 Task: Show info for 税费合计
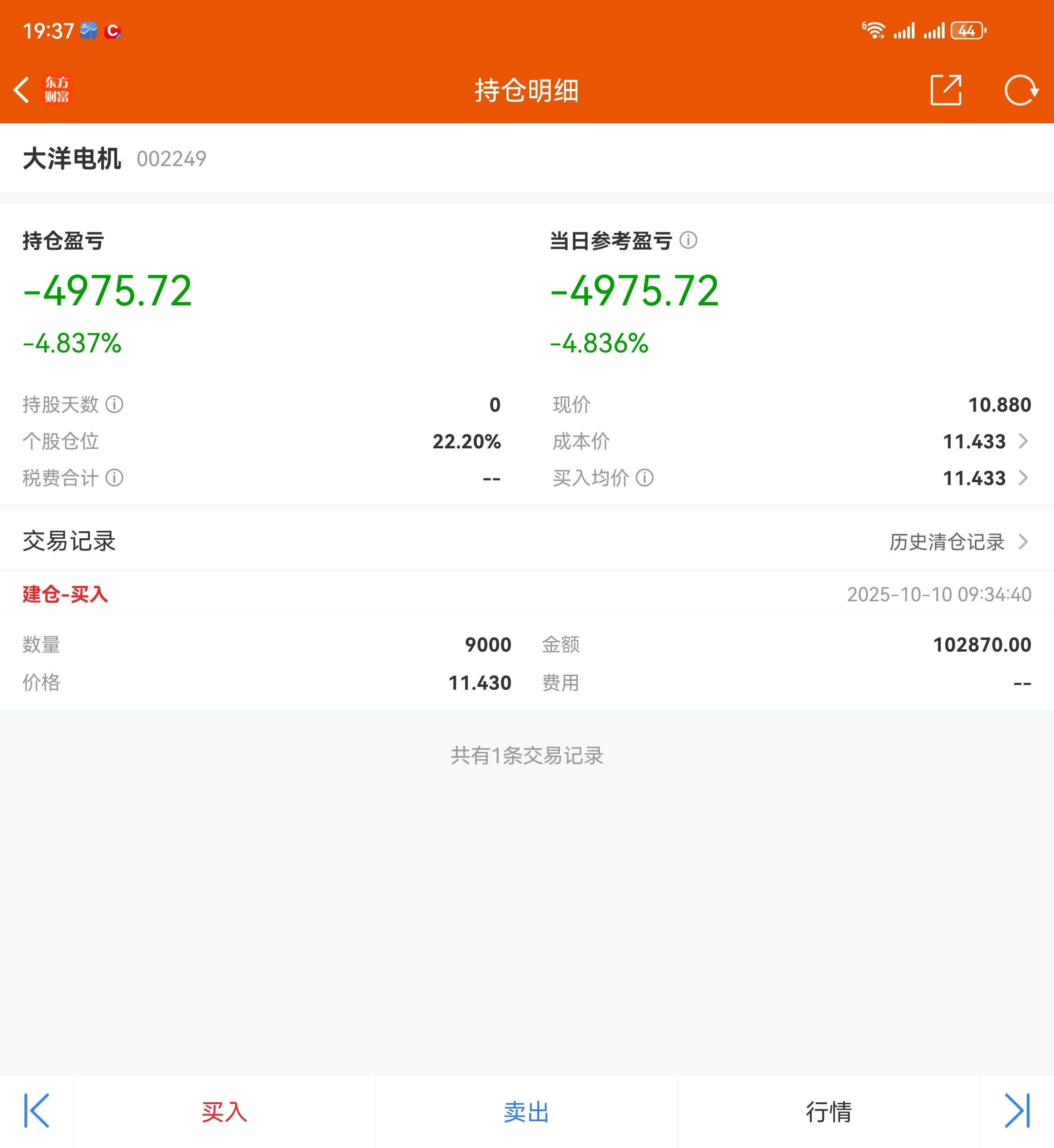115,478
